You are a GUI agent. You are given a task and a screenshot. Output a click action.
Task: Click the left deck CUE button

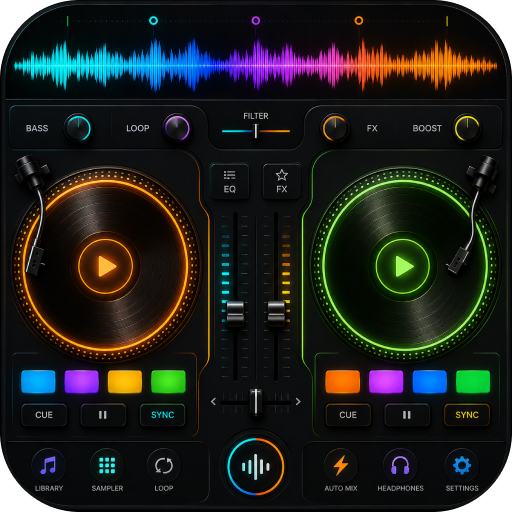pos(44,415)
